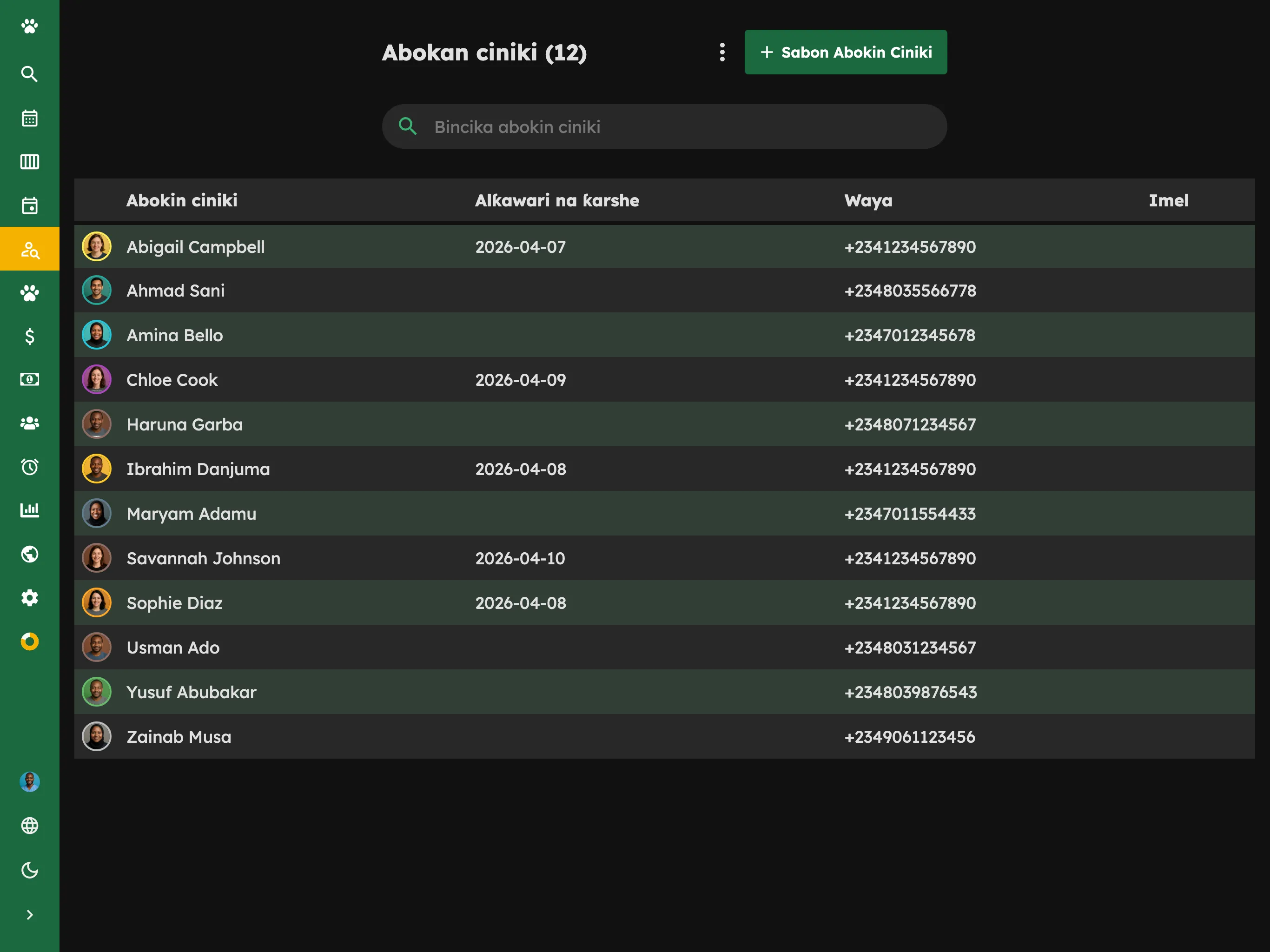Open the user profile avatar in sidebar
Screen dimensions: 1270x952
[x=29, y=781]
